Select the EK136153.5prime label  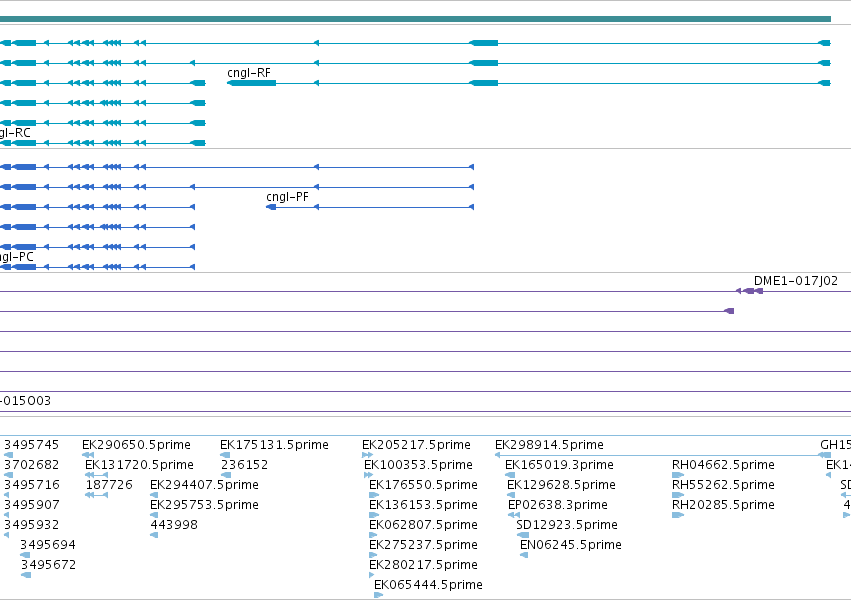pyautogui.click(x=423, y=505)
